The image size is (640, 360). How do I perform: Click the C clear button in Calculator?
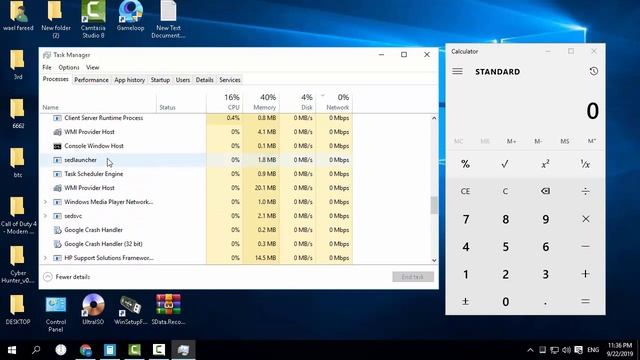pyautogui.click(x=505, y=191)
